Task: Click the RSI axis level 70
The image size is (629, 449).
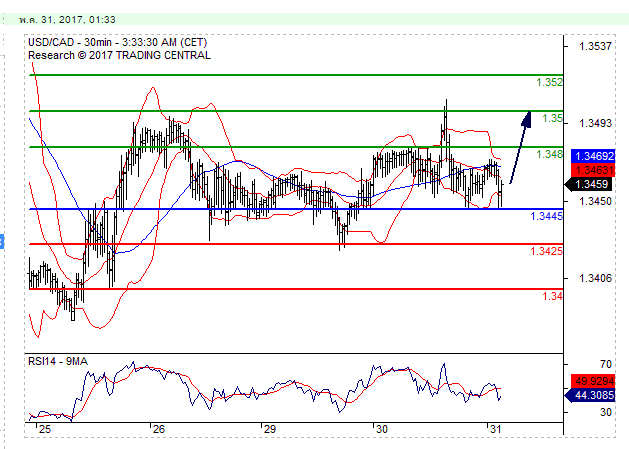Action: click(606, 364)
